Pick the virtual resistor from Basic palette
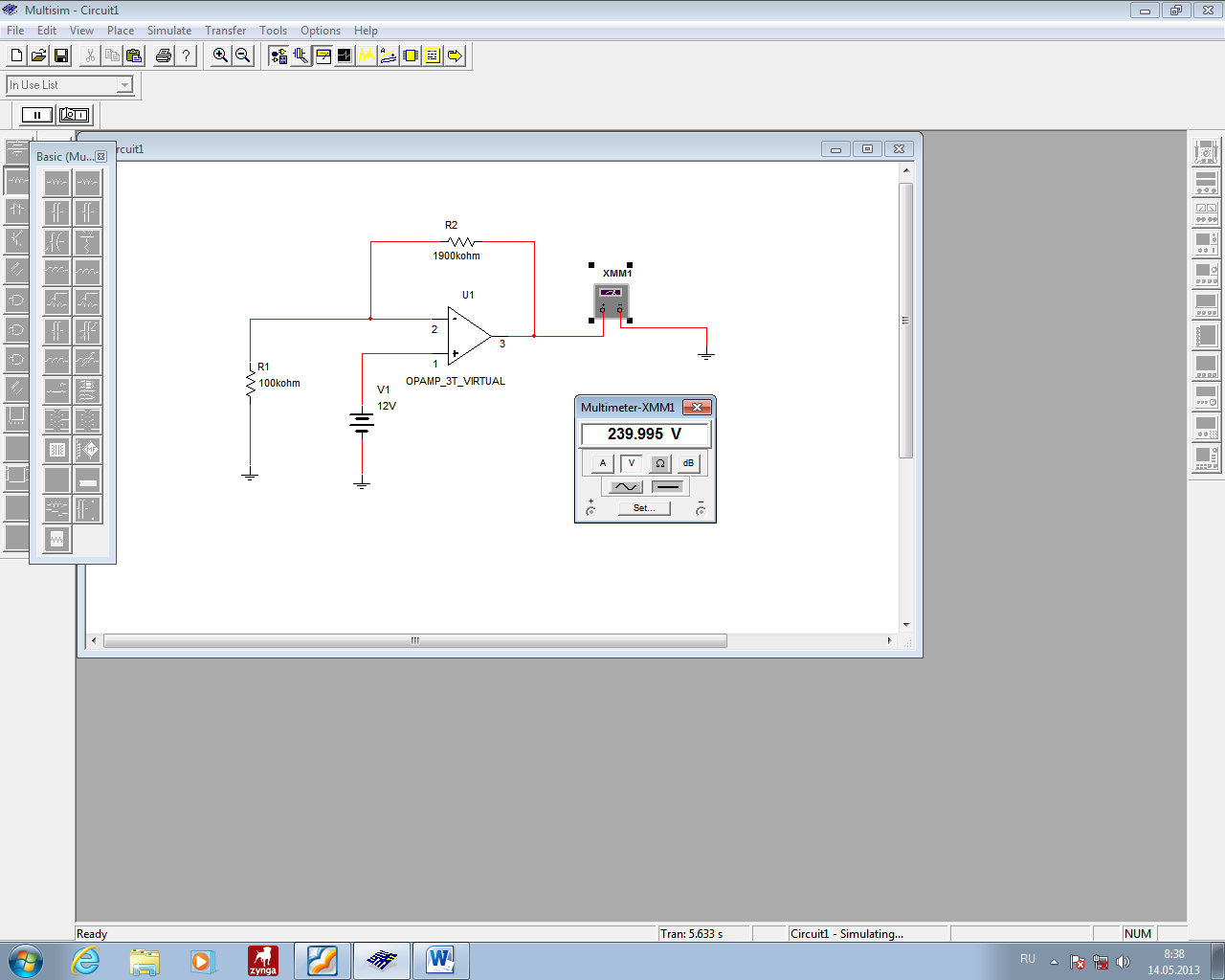Screen dimensions: 1225x980 pyautogui.click(x=87, y=183)
